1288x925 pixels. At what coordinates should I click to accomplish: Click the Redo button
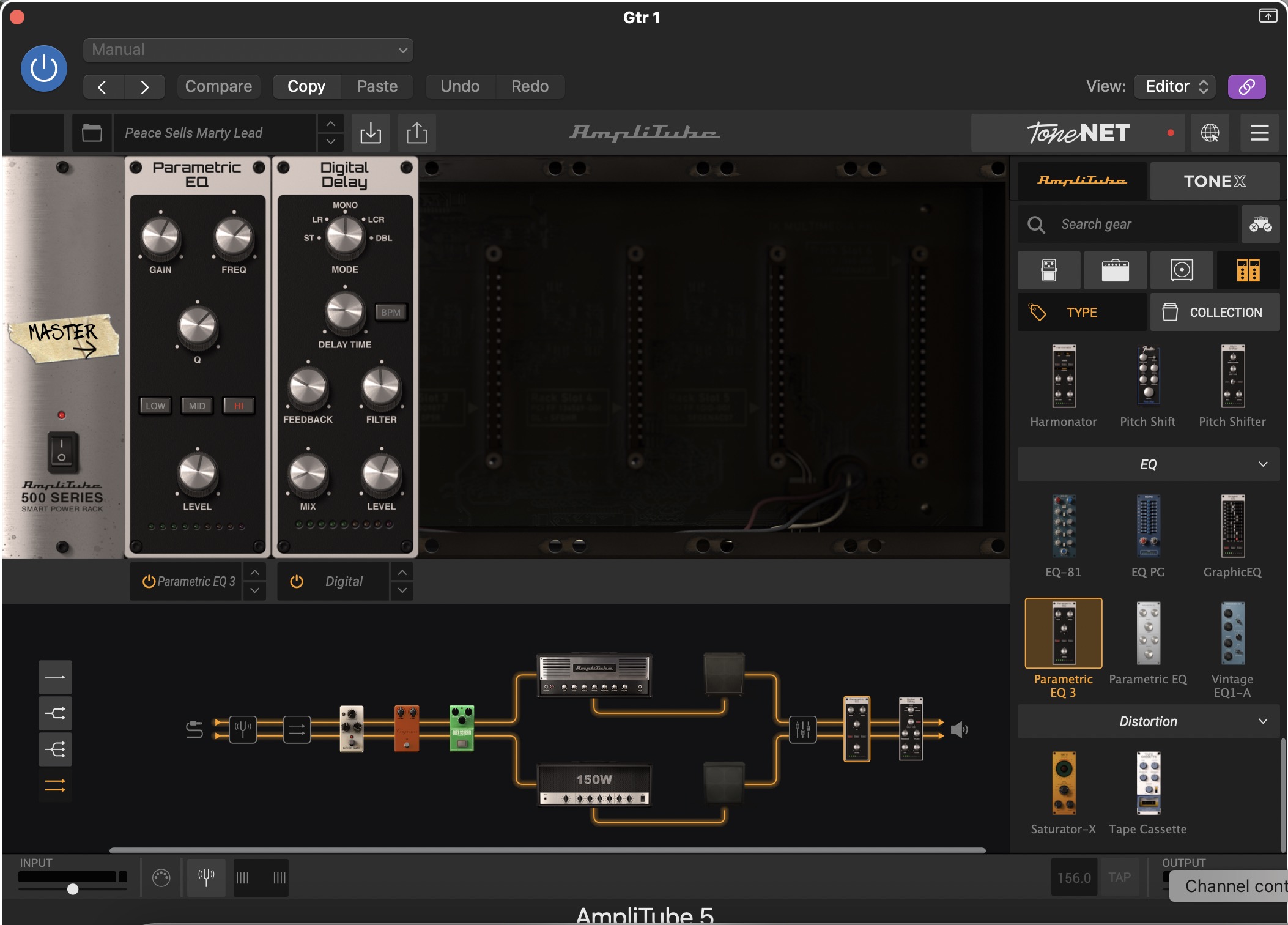click(x=530, y=86)
